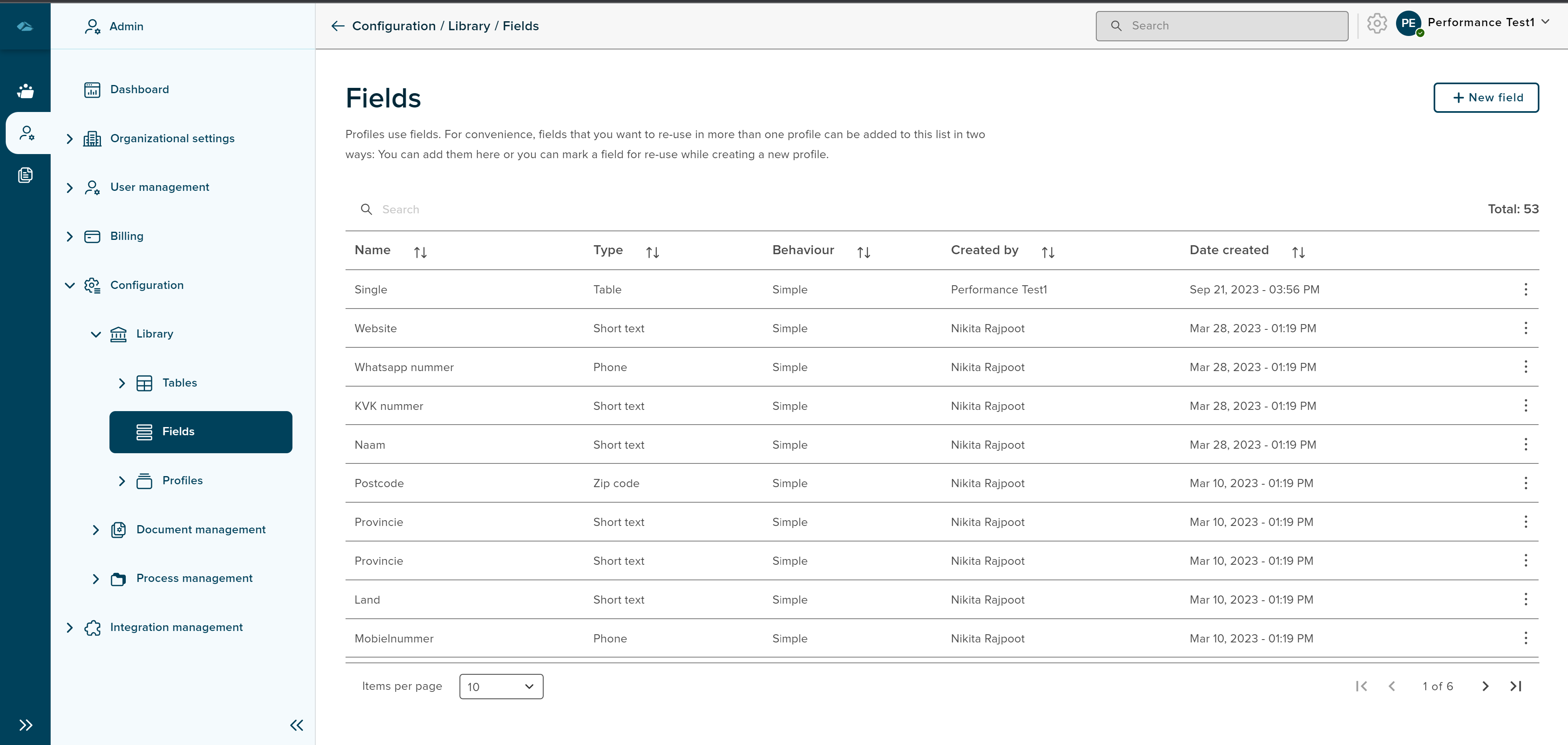Click the back arrow beside Configuration breadcrumb
This screenshot has height=745, width=1568.
pos(338,26)
